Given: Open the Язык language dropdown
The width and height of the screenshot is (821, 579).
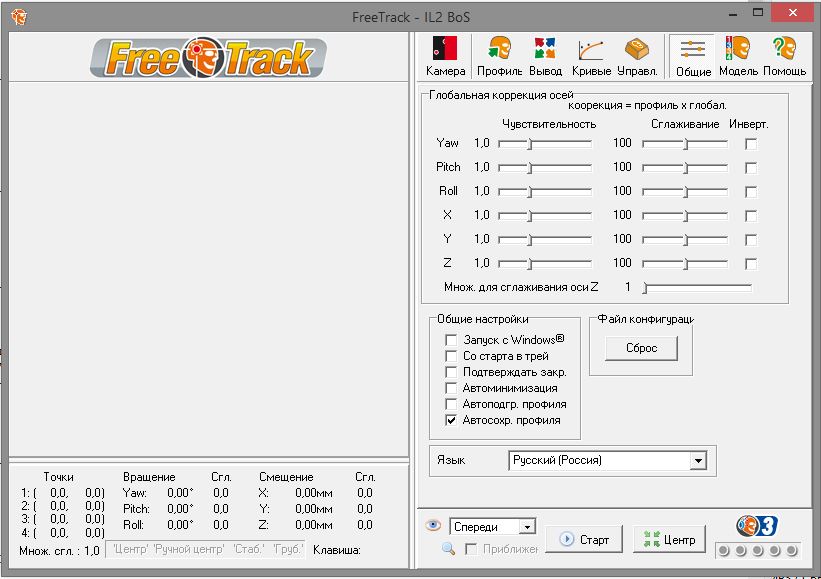Looking at the screenshot, I should point(607,461).
